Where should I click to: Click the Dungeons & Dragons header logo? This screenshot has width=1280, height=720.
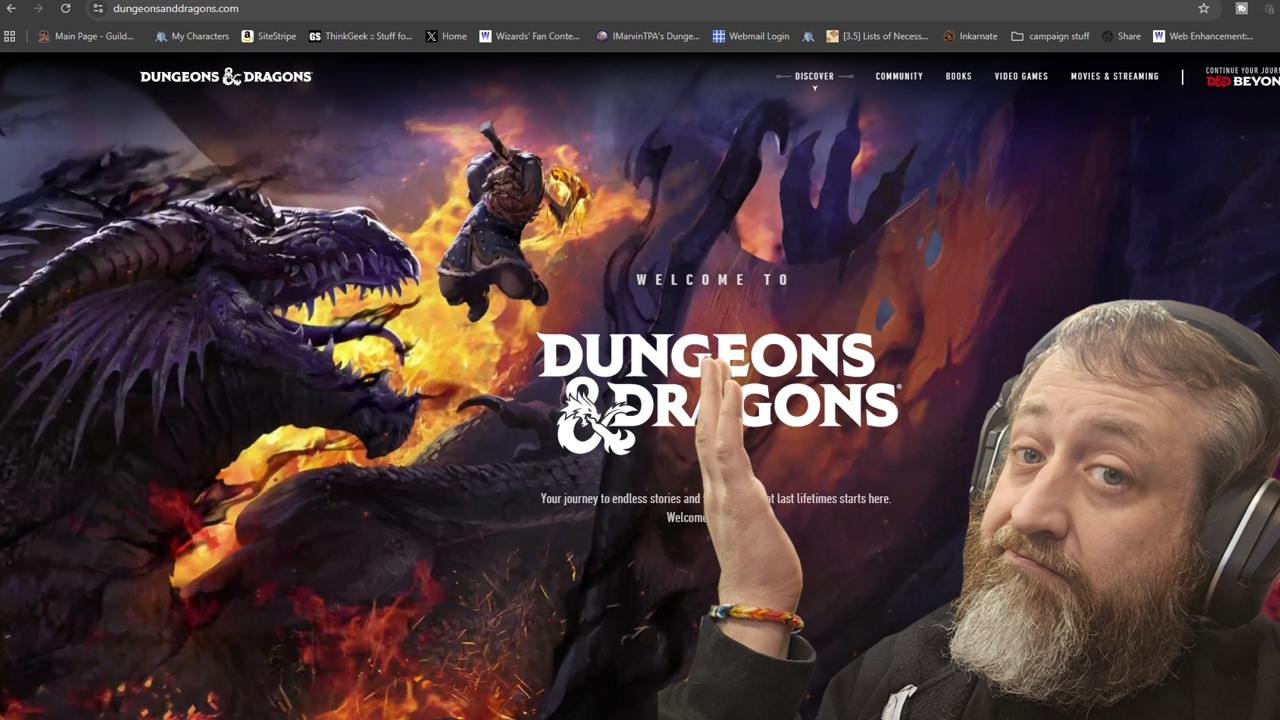tap(226, 77)
